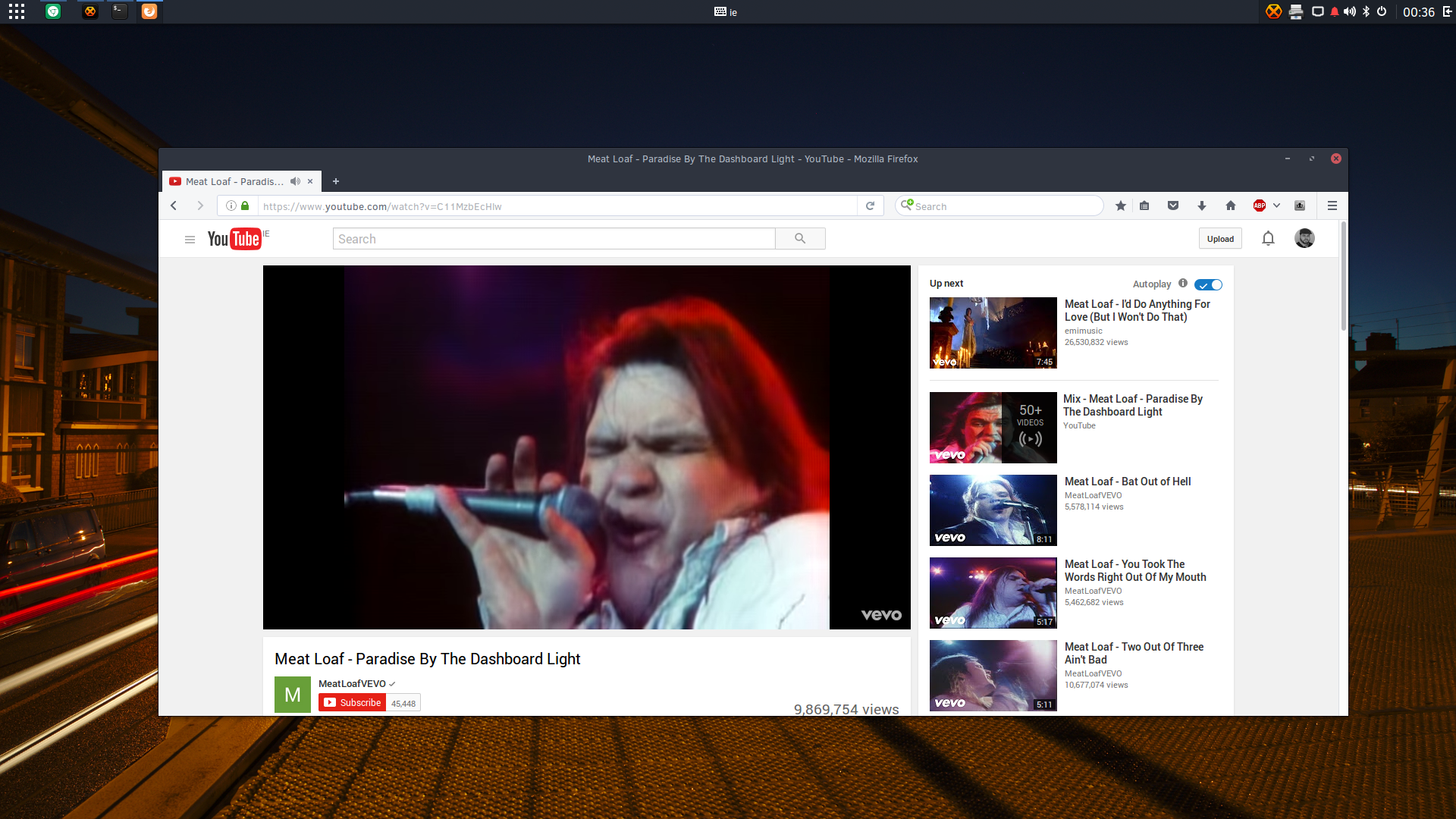Viewport: 1456px width, 819px height.
Task: Focus the Firefox URL address bar
Action: [557, 206]
